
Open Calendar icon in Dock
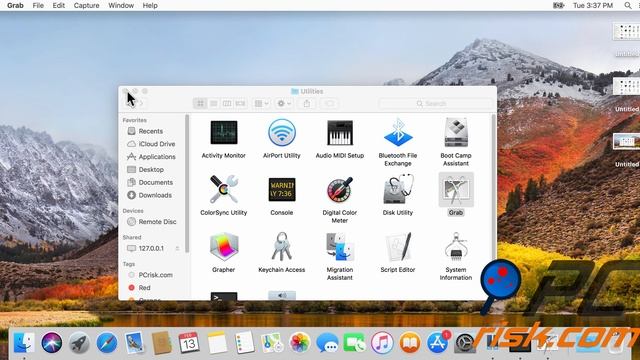coord(189,342)
